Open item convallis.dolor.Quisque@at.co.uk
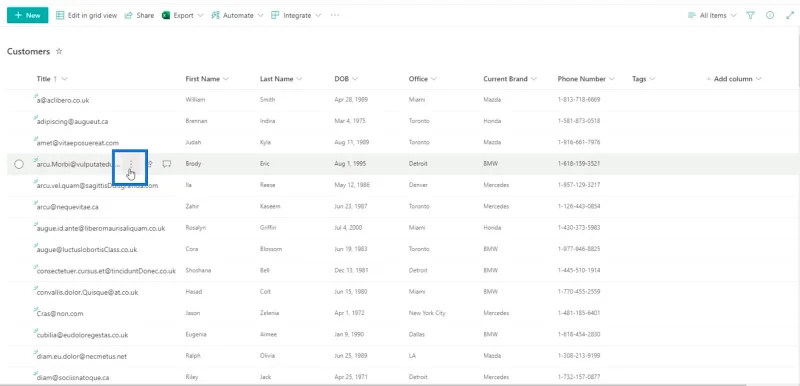 (x=87, y=293)
